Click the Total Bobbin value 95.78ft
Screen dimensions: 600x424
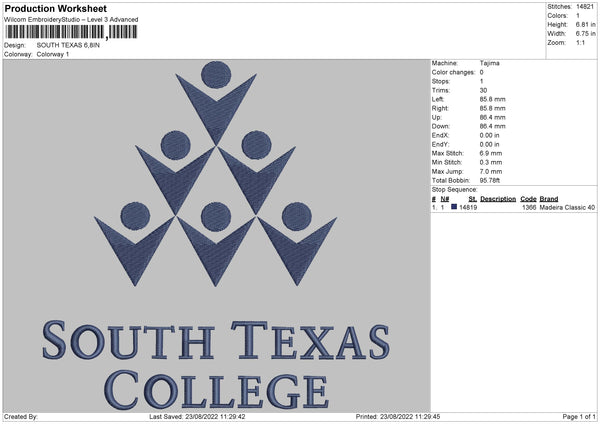tap(490, 180)
